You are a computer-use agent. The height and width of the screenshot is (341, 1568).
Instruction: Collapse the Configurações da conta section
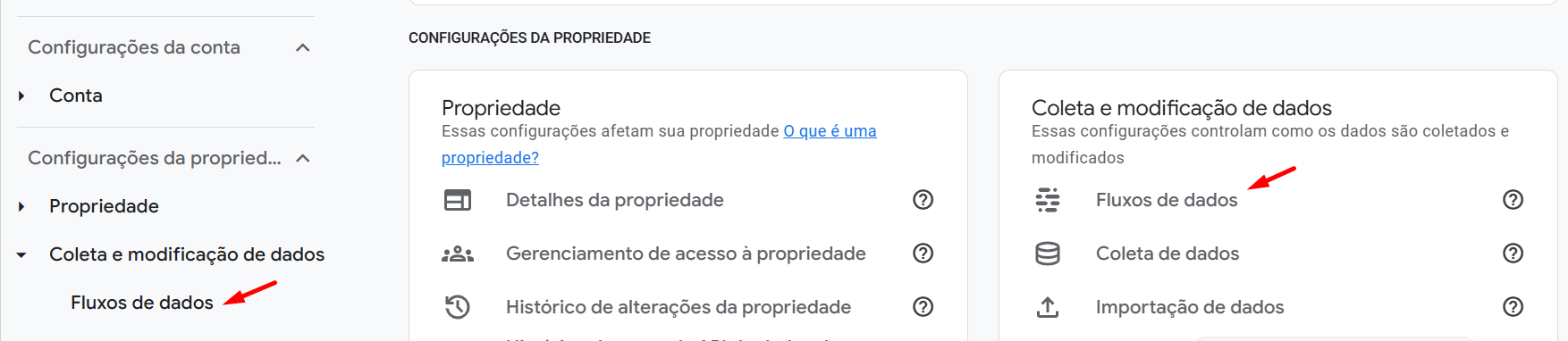point(303,47)
